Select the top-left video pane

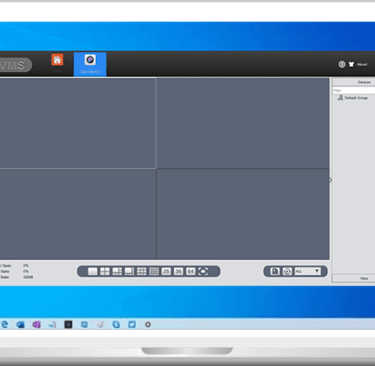coord(78,123)
